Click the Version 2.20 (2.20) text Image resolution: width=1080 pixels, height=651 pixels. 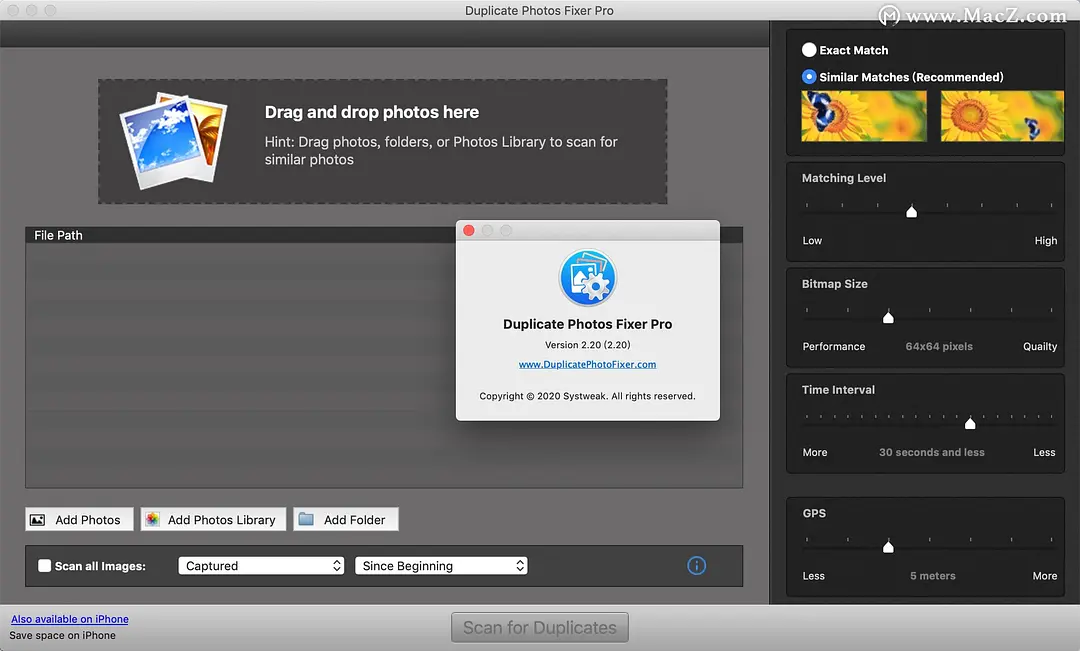coord(588,344)
